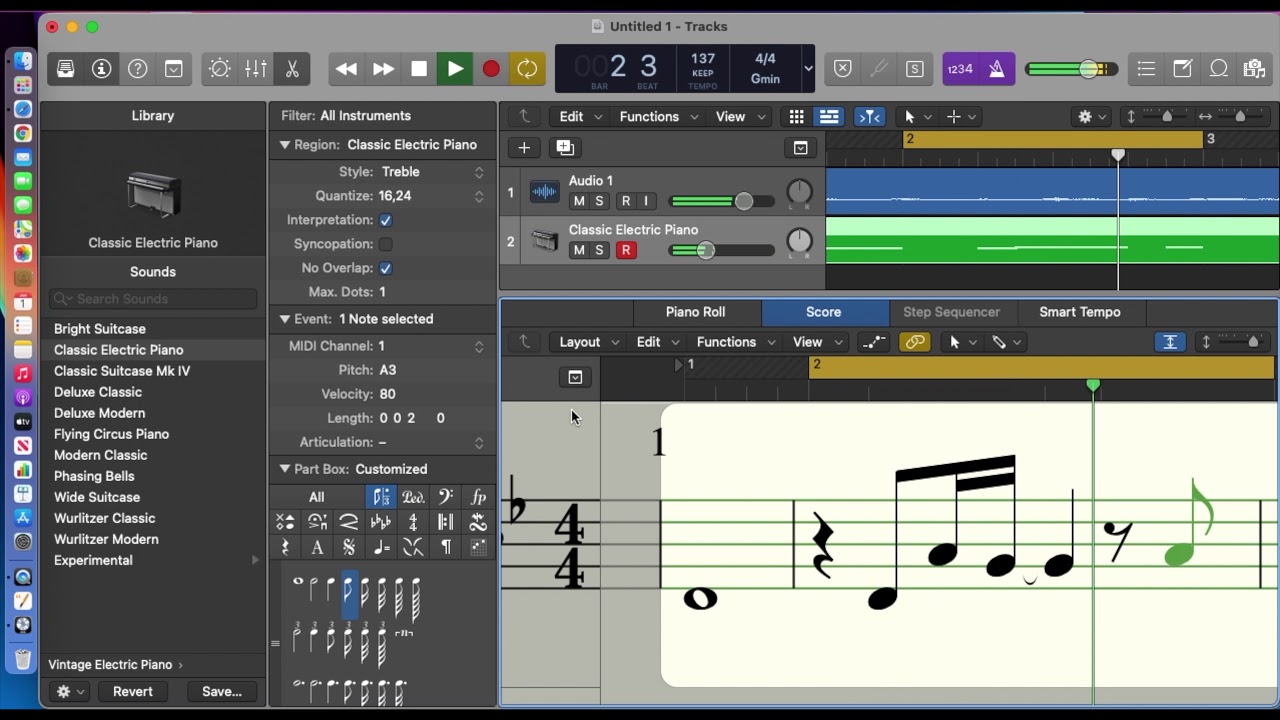Record-enable the Audio 1 track

coord(626,201)
